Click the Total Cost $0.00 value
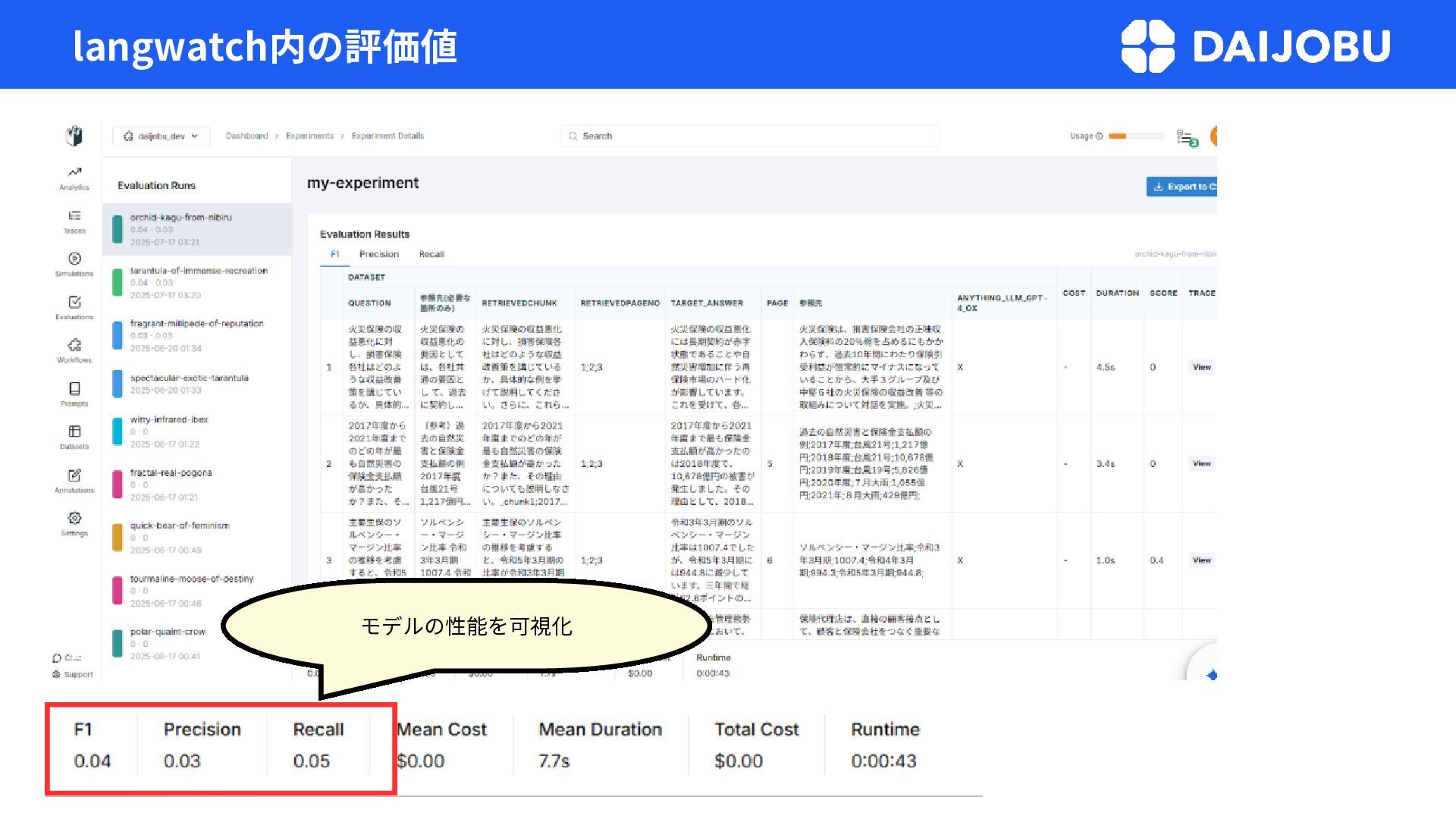The height and width of the screenshot is (819, 1456). pyautogui.click(x=739, y=761)
